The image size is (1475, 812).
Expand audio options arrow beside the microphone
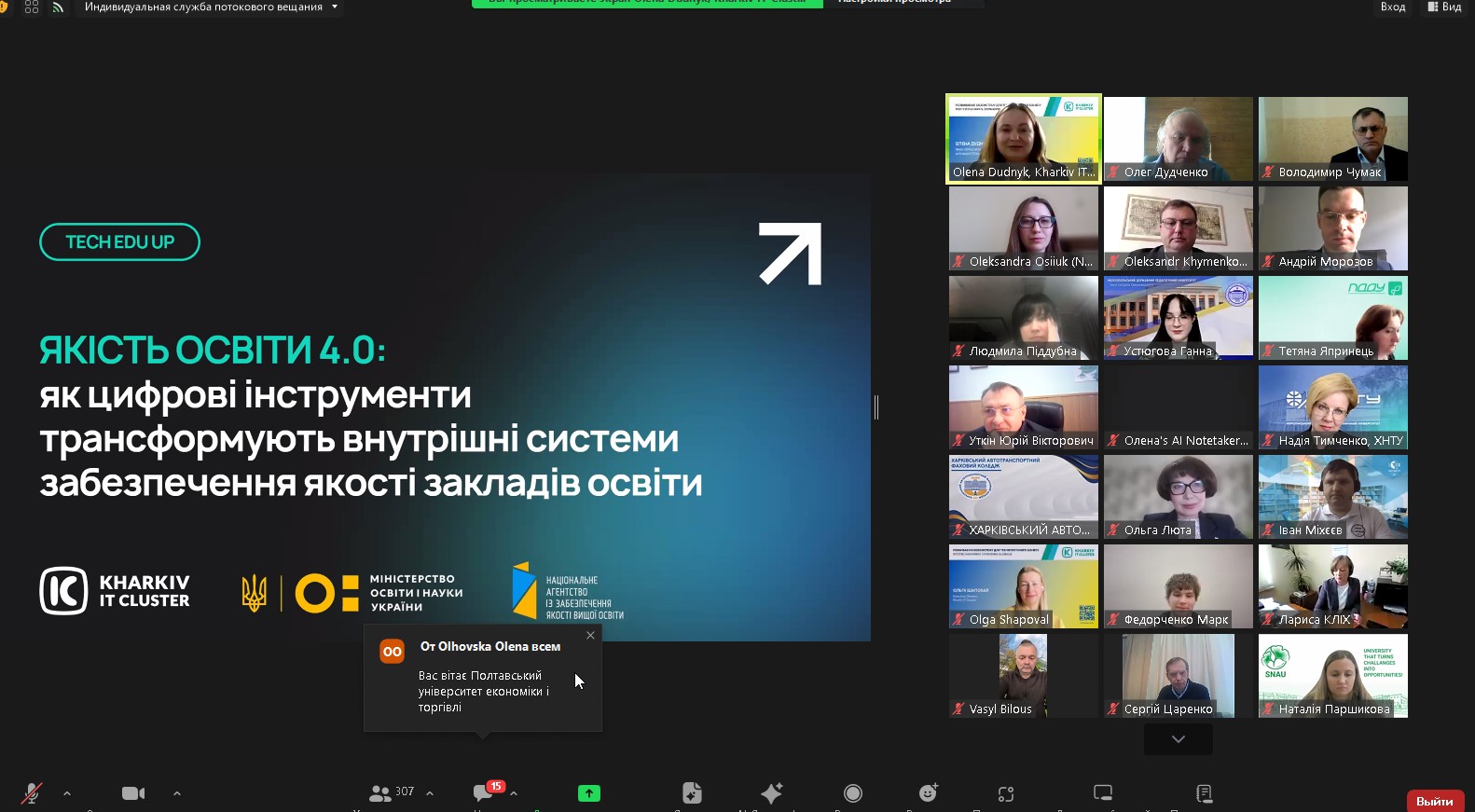click(67, 793)
